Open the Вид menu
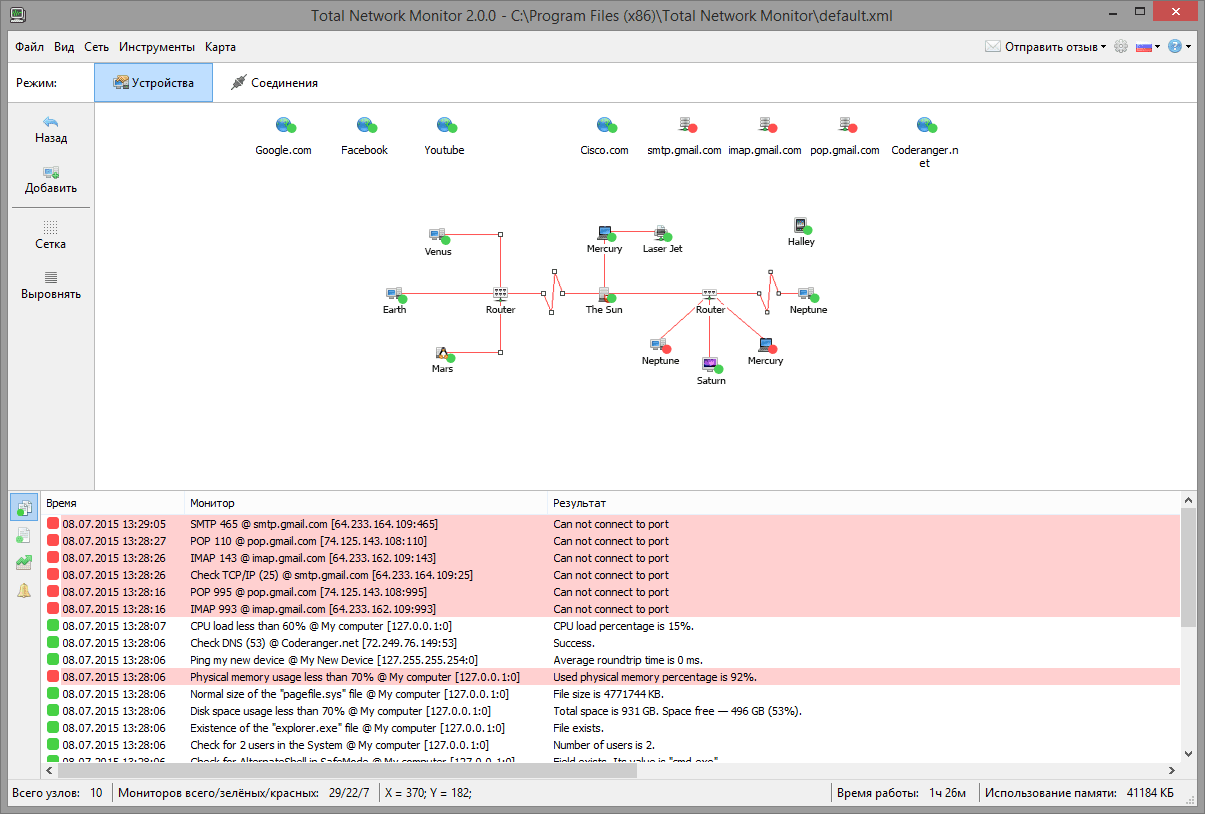This screenshot has width=1205, height=814. pos(64,46)
